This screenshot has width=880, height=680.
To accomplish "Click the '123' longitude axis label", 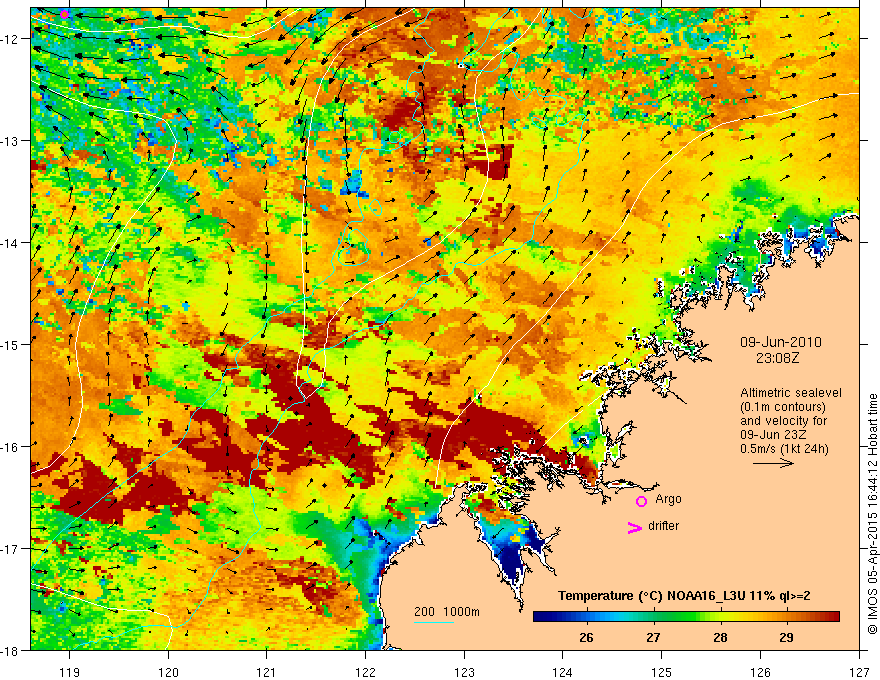I will pyautogui.click(x=464, y=672).
